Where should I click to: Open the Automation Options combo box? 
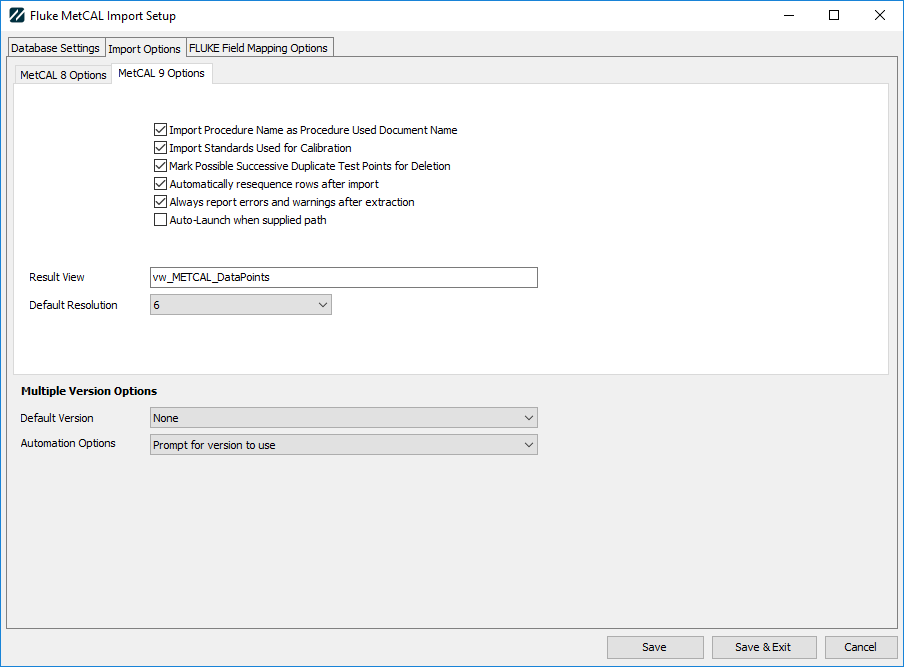point(343,445)
